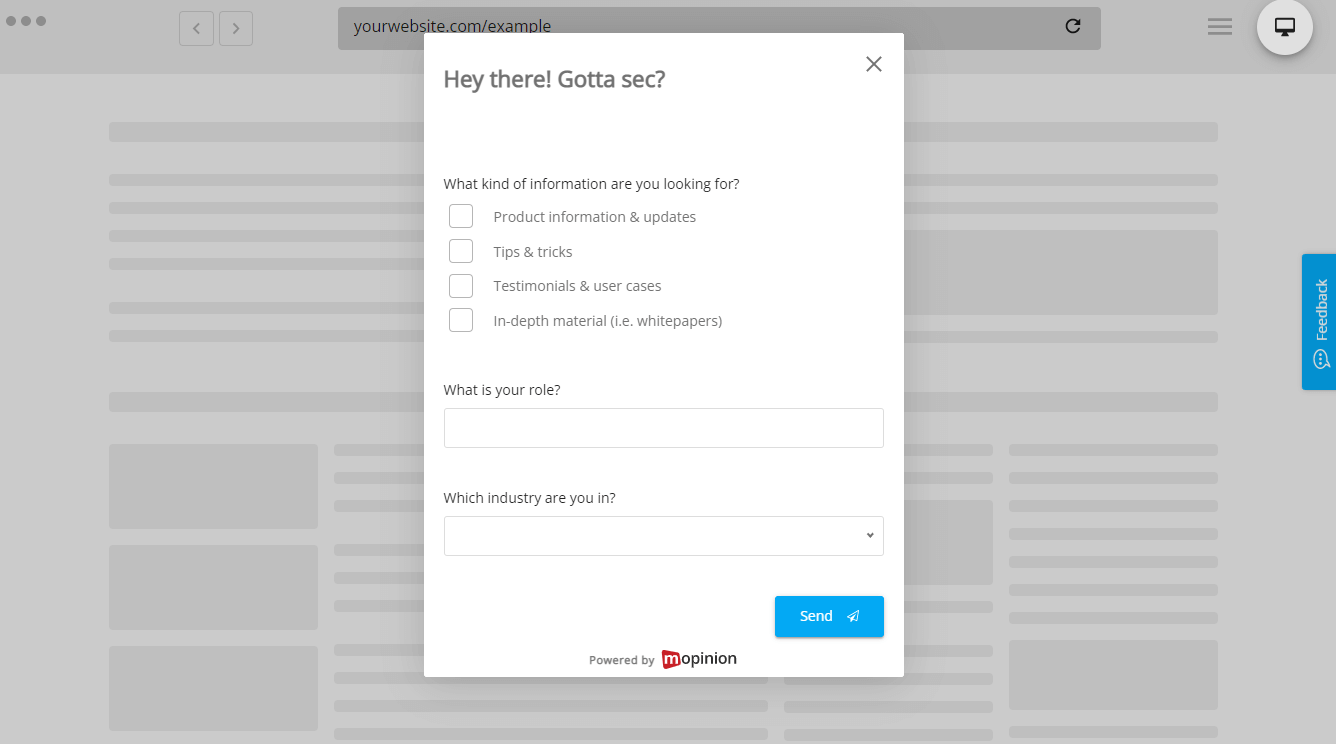The image size is (1336, 744).
Task: Click the 'What is your role?' input field
Action: click(663, 428)
